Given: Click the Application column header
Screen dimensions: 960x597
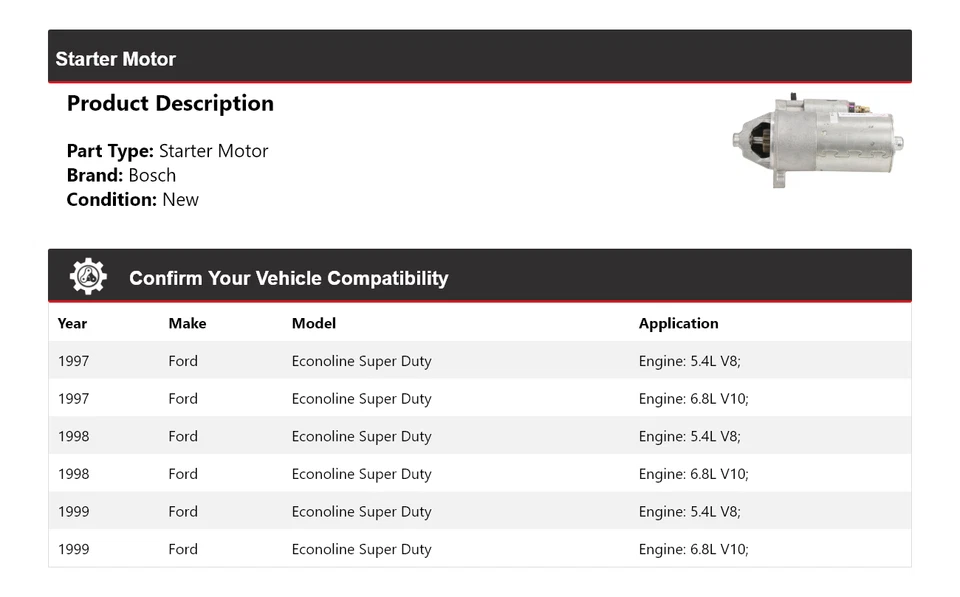Looking at the screenshot, I should click(678, 323).
